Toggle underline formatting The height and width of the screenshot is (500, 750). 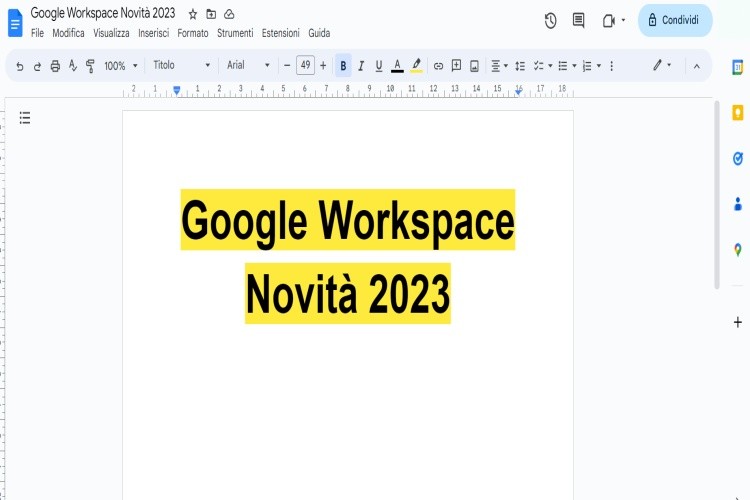(x=379, y=66)
